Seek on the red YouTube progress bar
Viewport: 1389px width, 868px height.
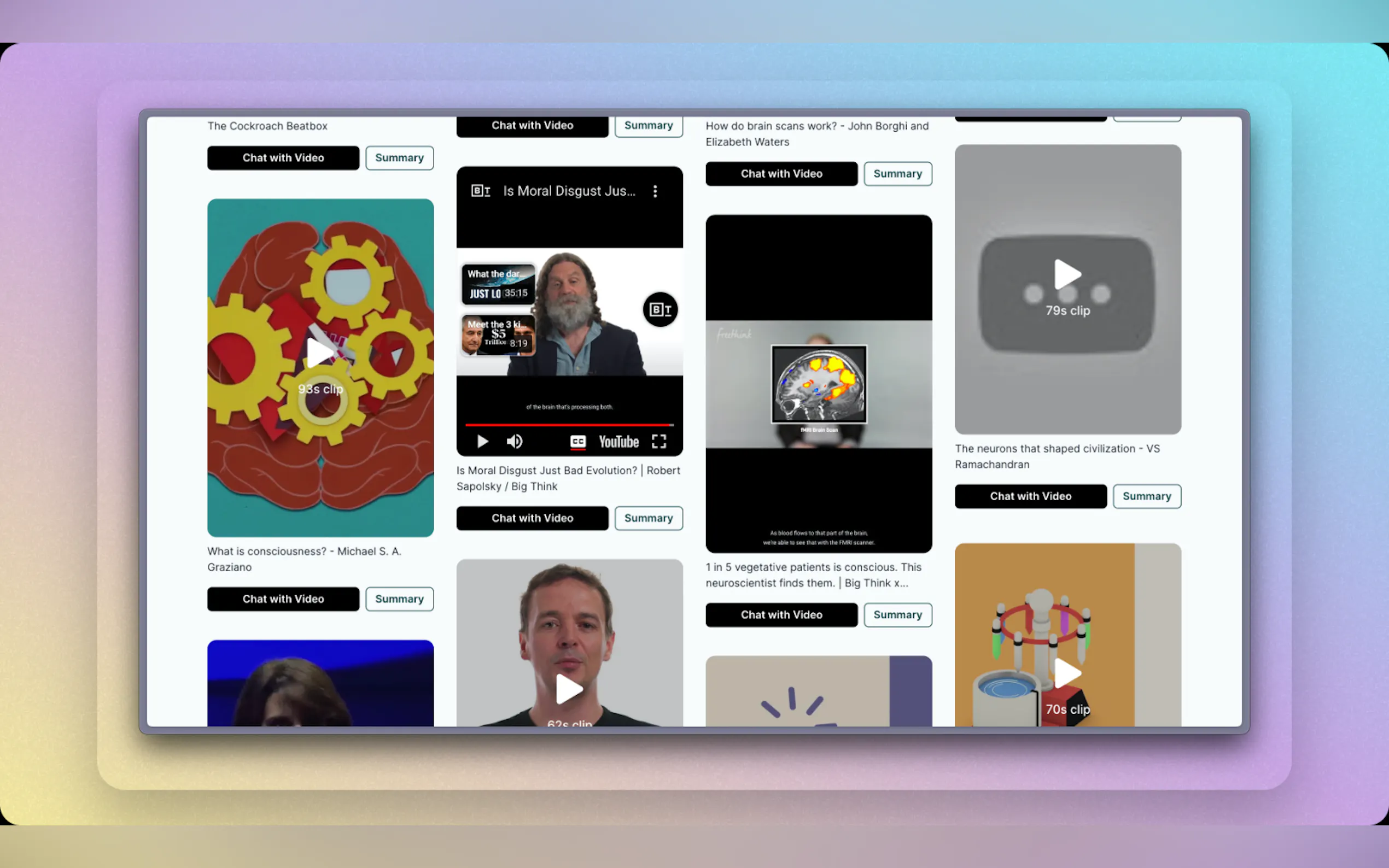click(569, 425)
